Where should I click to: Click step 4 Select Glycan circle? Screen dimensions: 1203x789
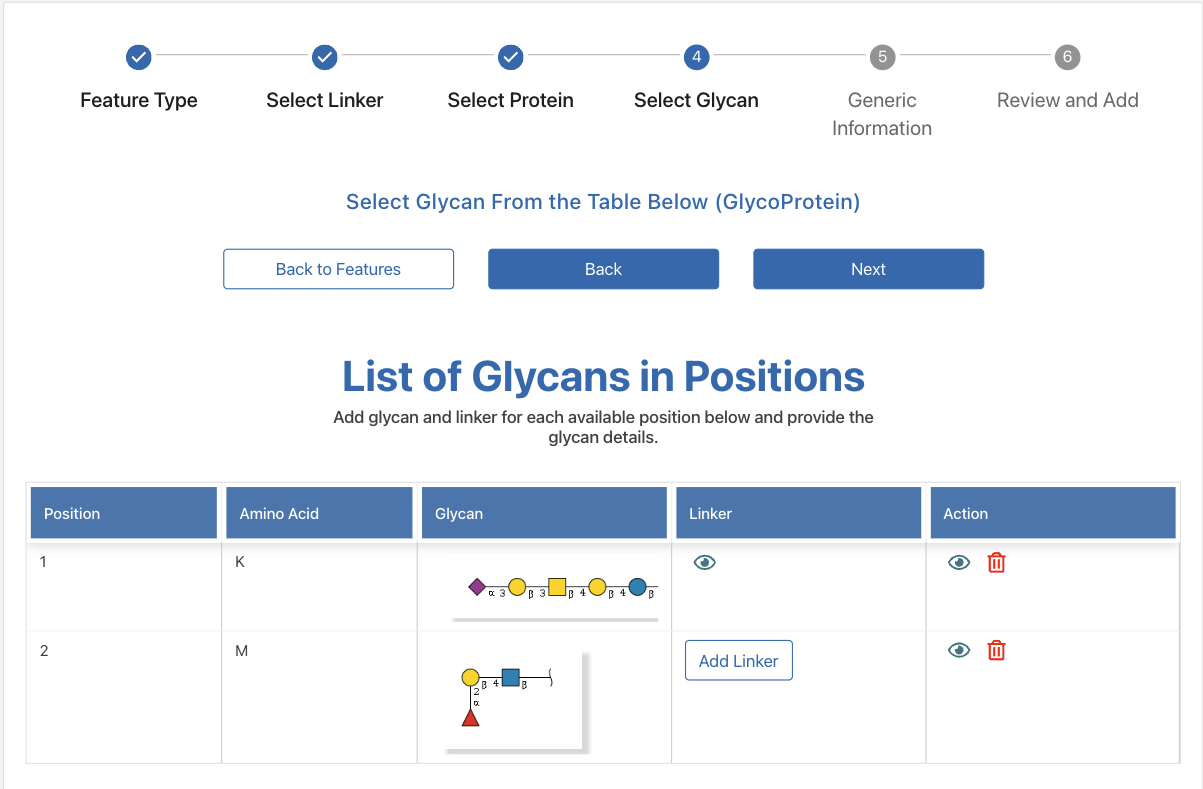[696, 57]
